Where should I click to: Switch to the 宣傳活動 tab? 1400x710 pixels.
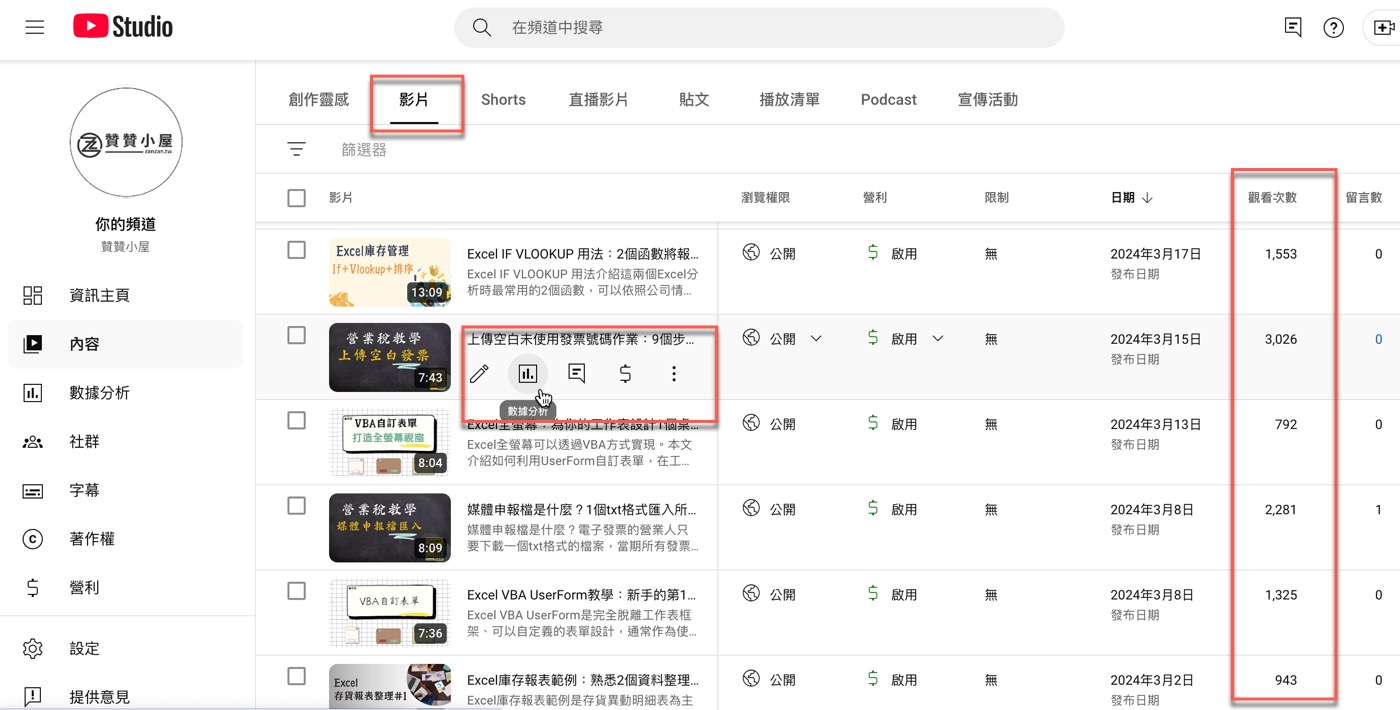(988, 99)
